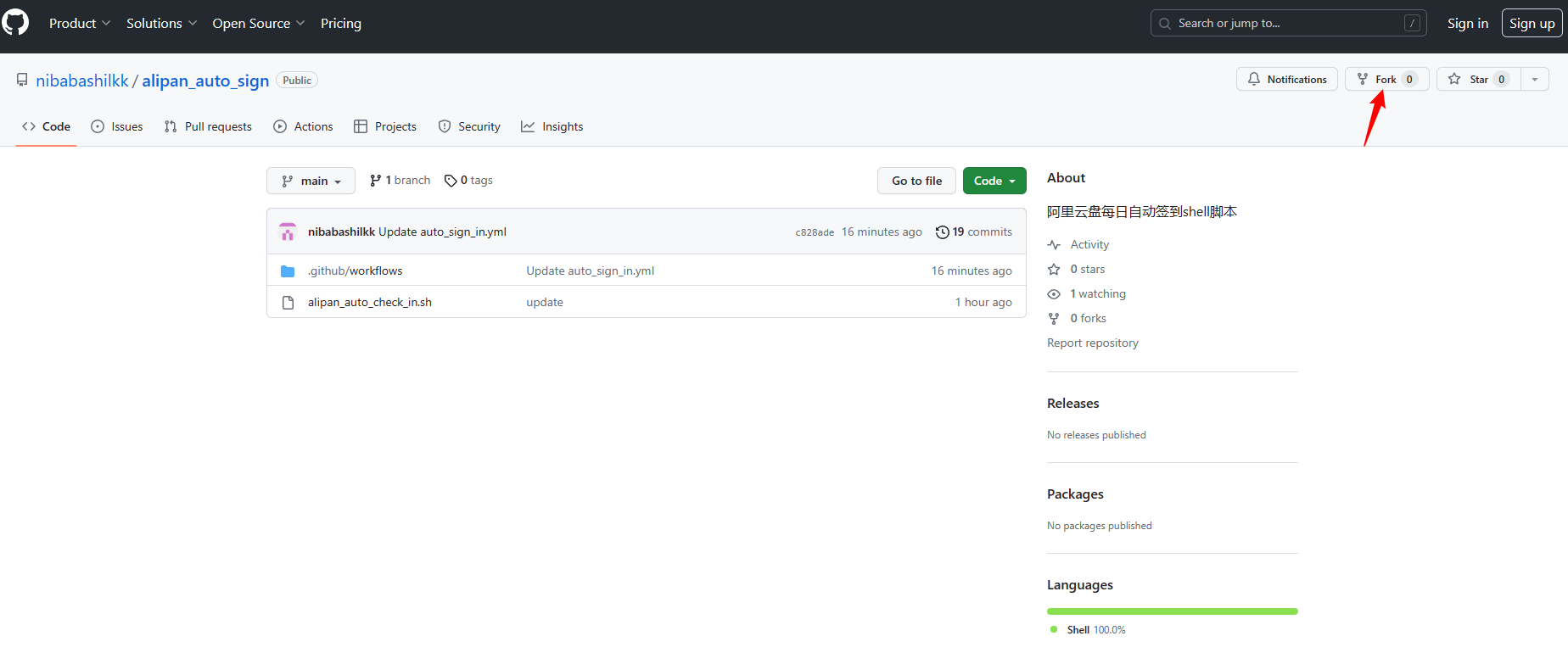View the 0 stars link
The width and height of the screenshot is (1568, 664).
[x=1088, y=269]
